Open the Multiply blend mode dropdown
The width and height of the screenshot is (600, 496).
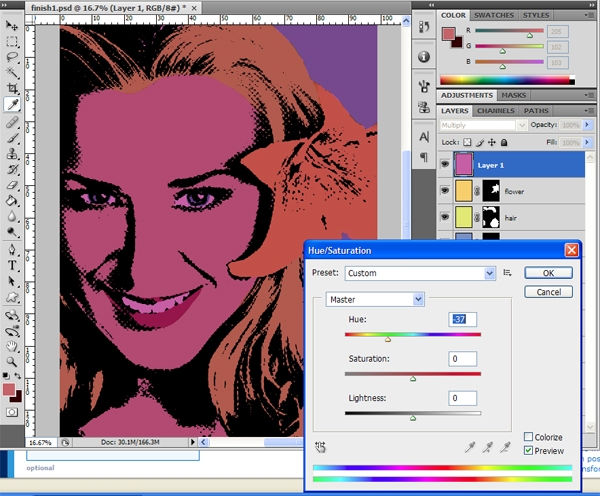pos(483,125)
